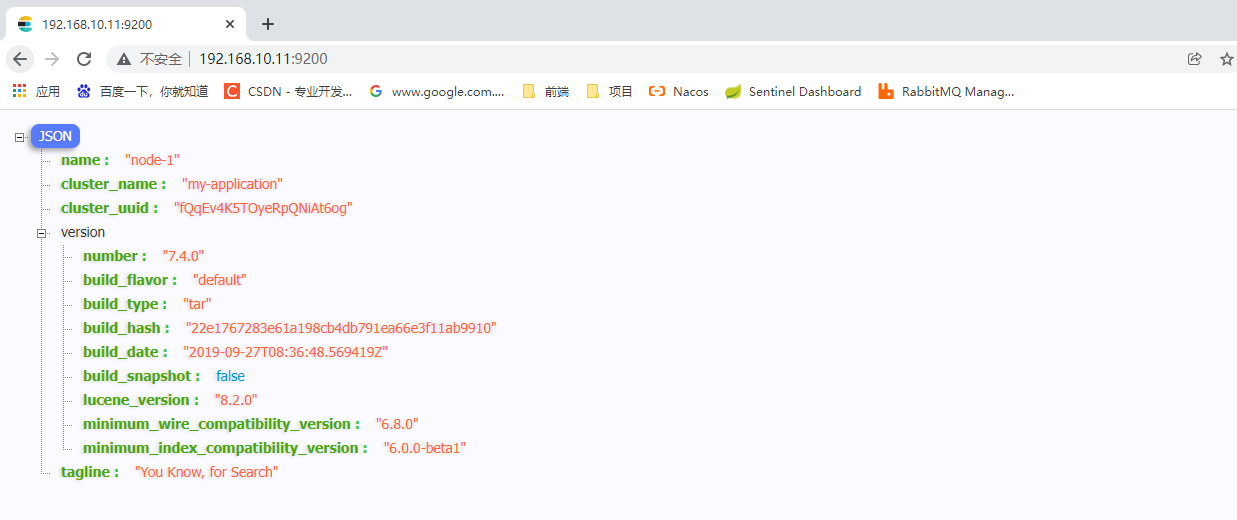Screen dimensions: 1237x520
Task: Open the 前端 bookmark folder
Action: pos(546,91)
